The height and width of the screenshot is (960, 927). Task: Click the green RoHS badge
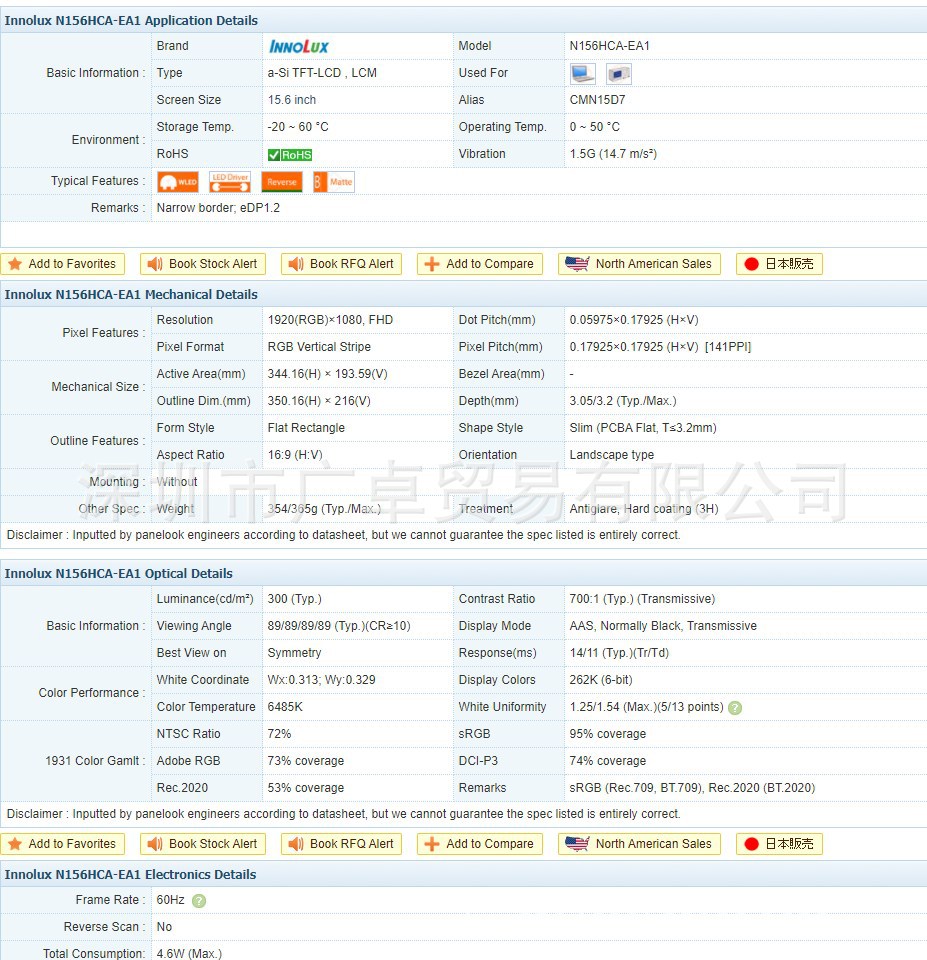(290, 155)
